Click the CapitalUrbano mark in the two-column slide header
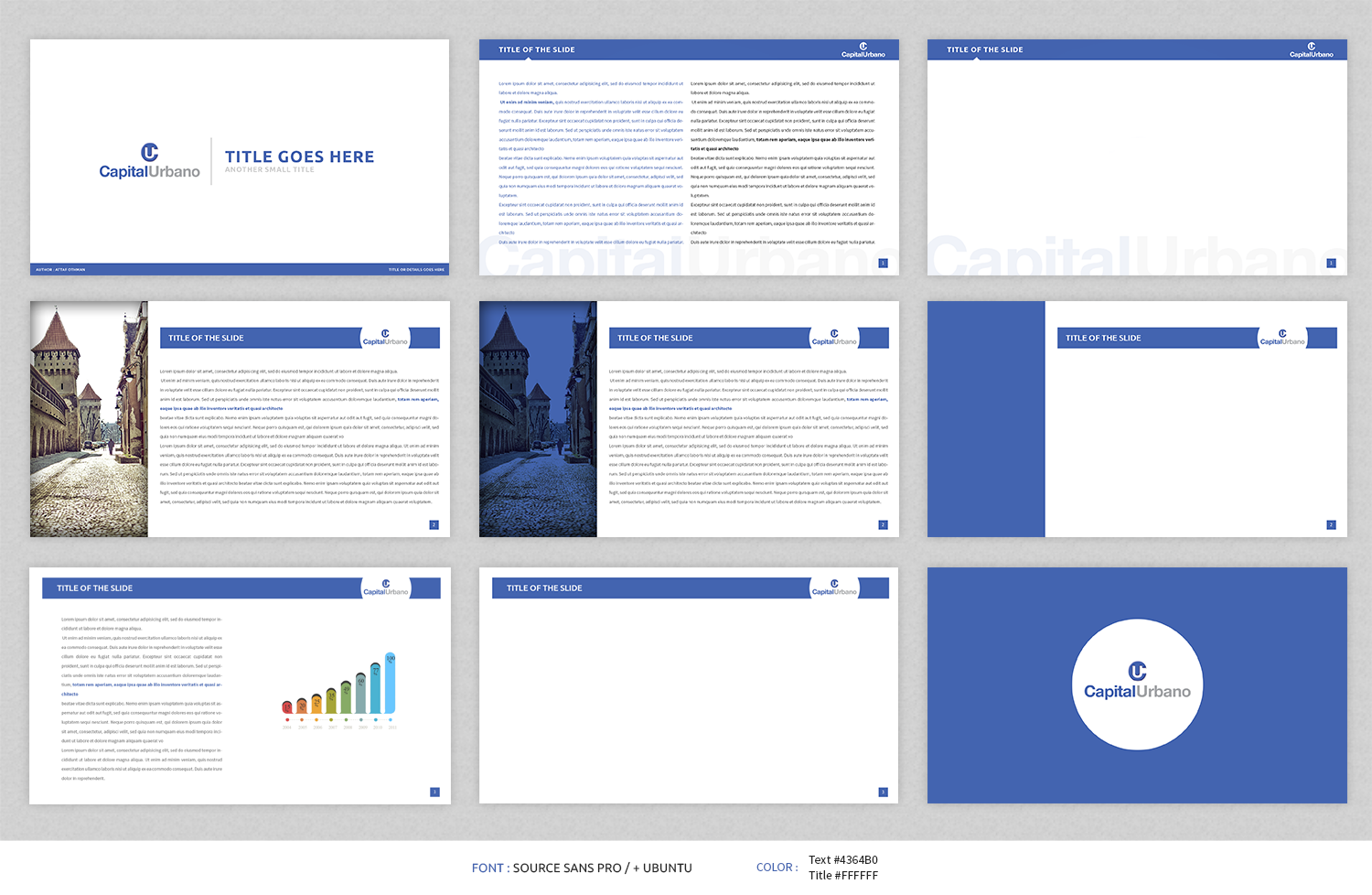 click(863, 49)
